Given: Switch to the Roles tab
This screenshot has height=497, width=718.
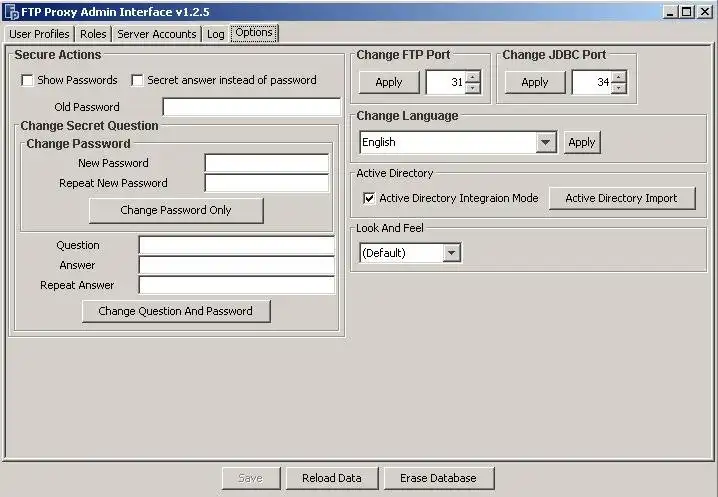Looking at the screenshot, I should coord(93,34).
